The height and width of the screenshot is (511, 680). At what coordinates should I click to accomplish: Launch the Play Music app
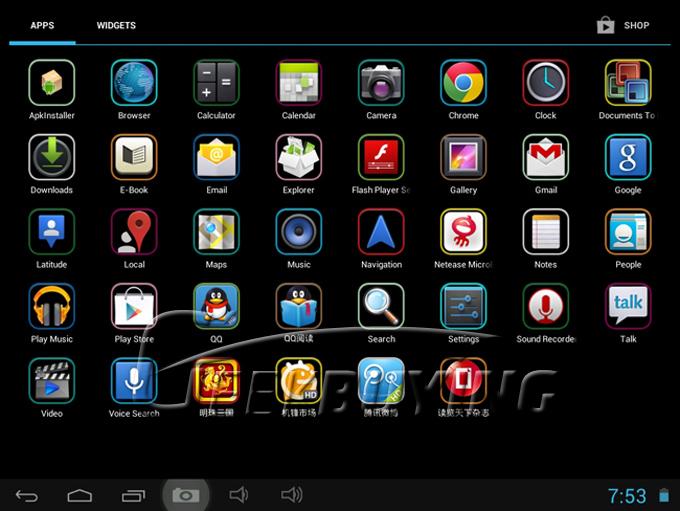click(52, 306)
